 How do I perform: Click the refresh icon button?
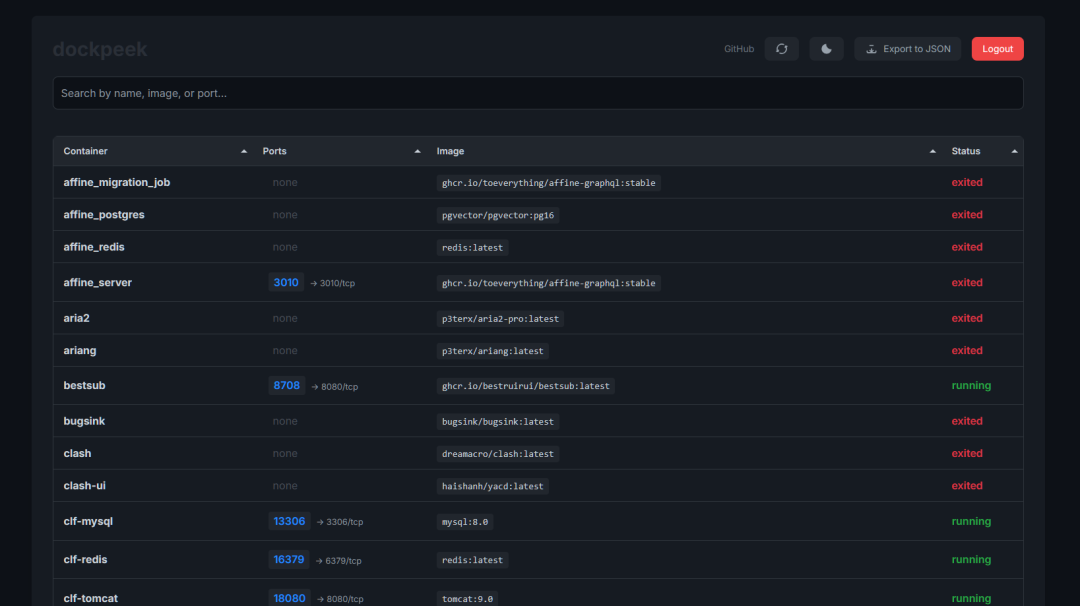(x=781, y=49)
